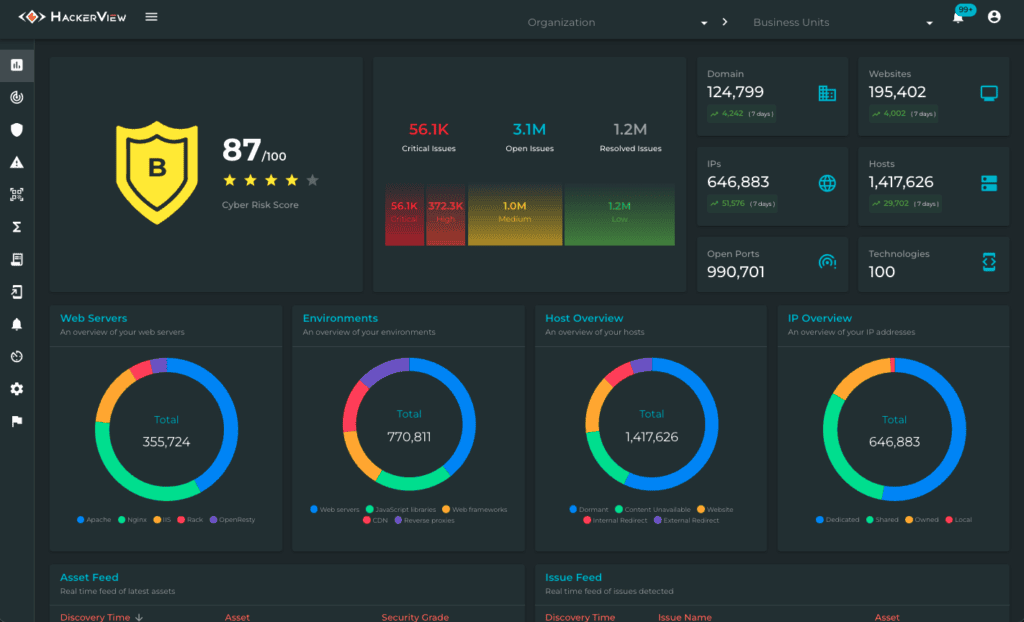
Task: Open the IP Overview panel title
Action: (x=820, y=318)
